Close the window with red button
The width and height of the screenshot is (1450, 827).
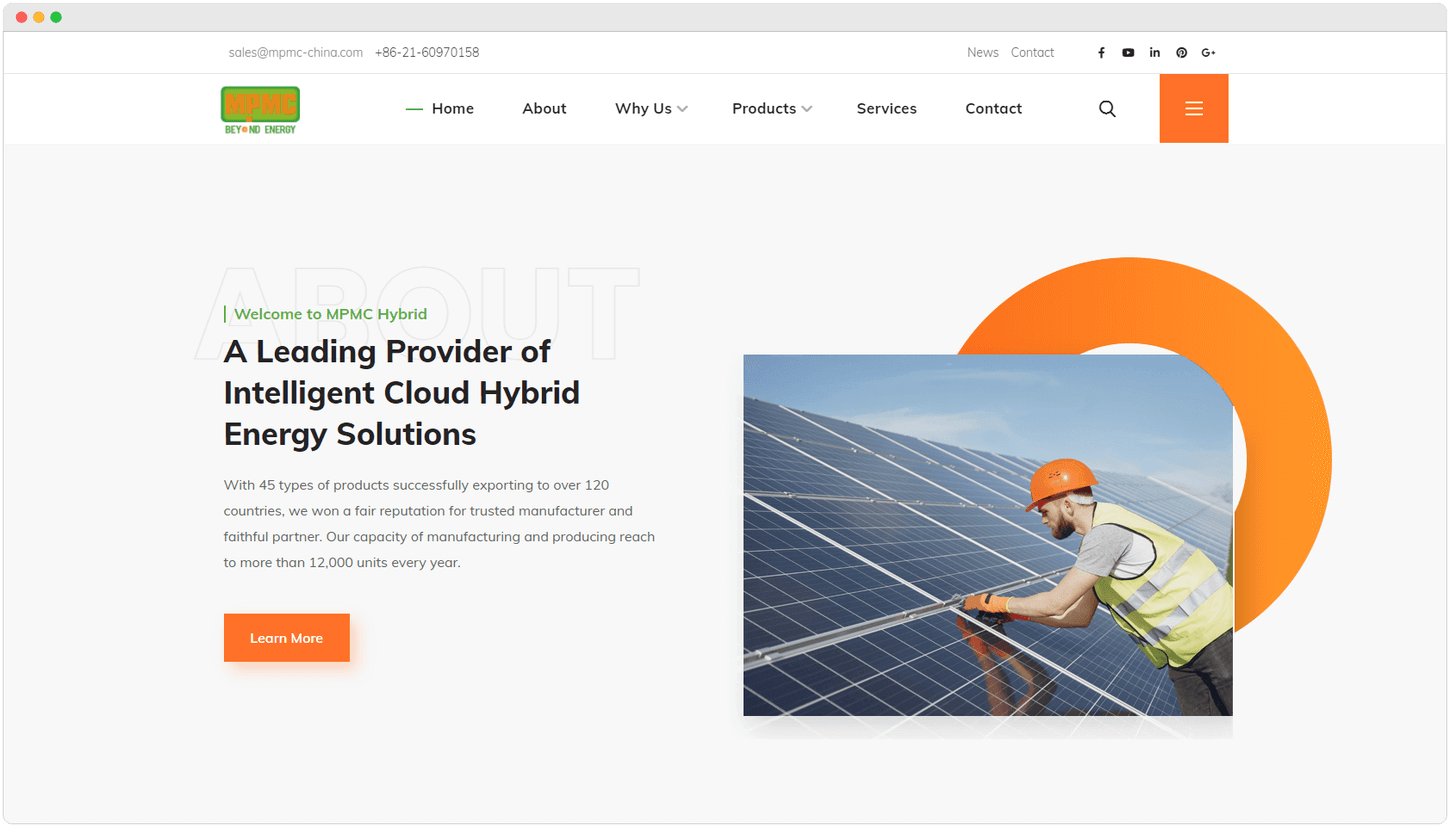[22, 17]
